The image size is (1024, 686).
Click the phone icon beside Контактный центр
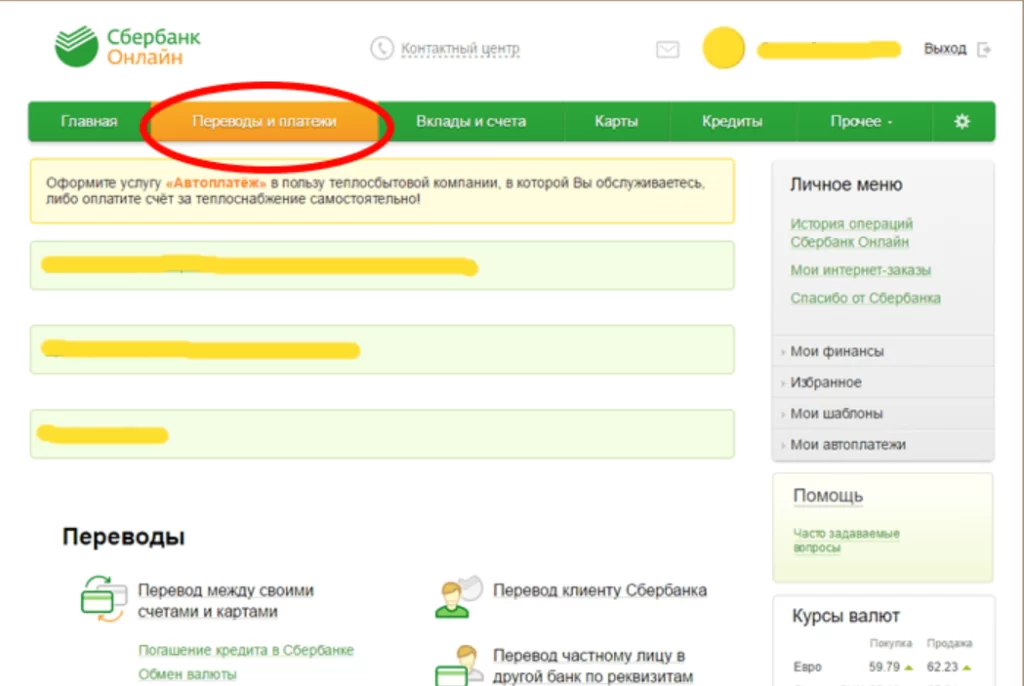point(381,48)
